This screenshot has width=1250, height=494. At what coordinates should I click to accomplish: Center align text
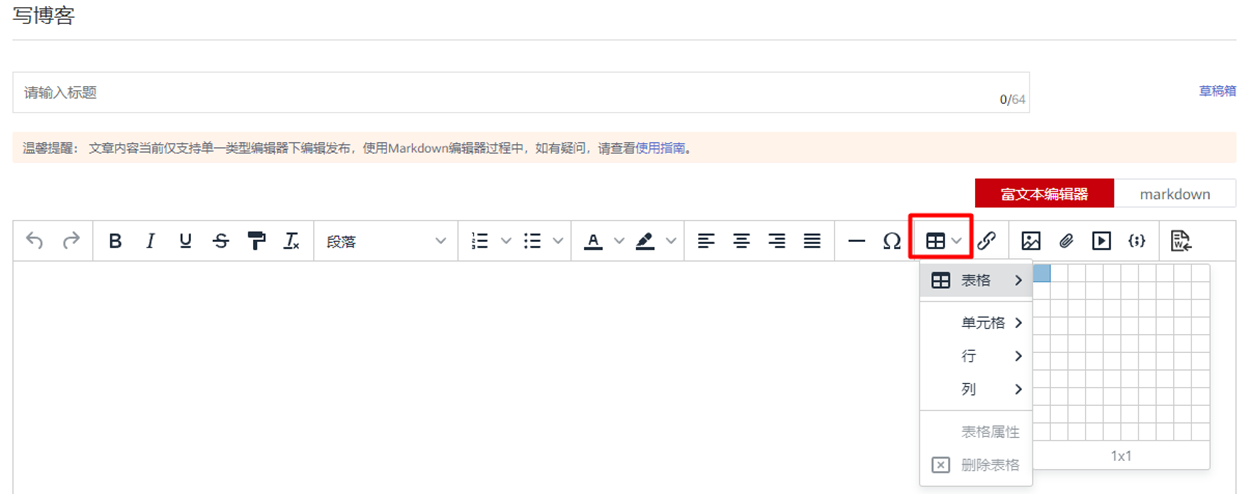click(x=741, y=241)
